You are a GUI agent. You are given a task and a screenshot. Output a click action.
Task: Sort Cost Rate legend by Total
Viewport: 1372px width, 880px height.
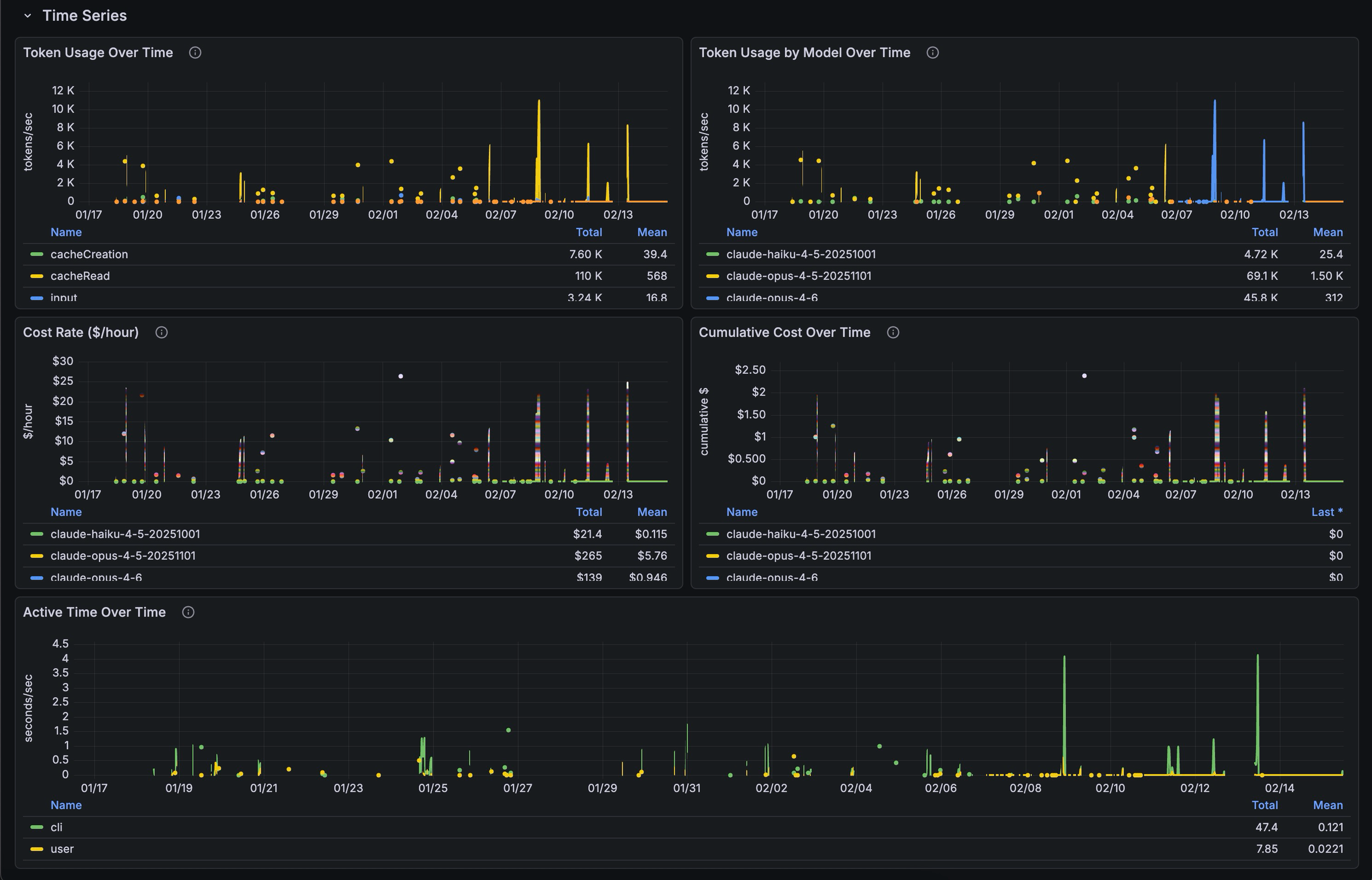point(589,513)
